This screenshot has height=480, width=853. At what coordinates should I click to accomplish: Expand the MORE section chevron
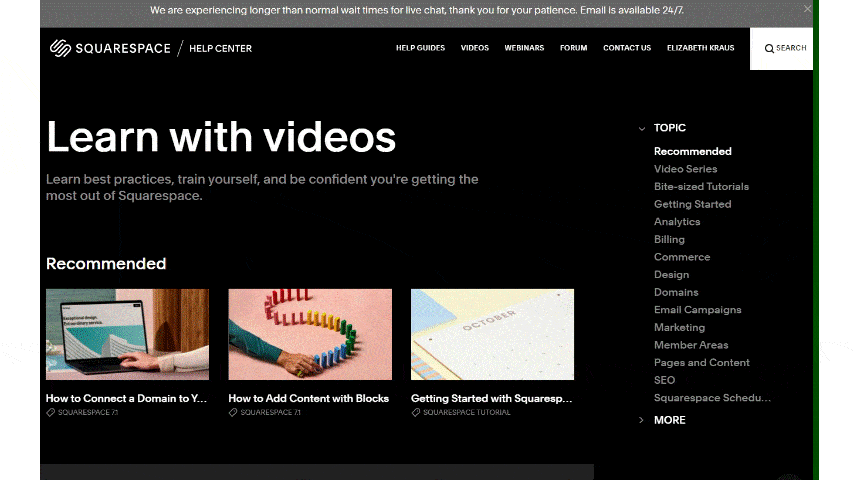pos(641,420)
